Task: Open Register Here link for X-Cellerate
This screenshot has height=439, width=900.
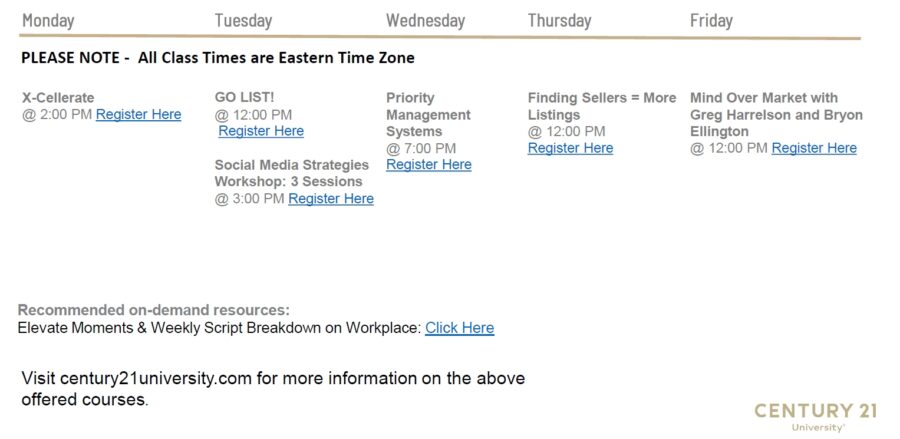Action: [x=138, y=115]
